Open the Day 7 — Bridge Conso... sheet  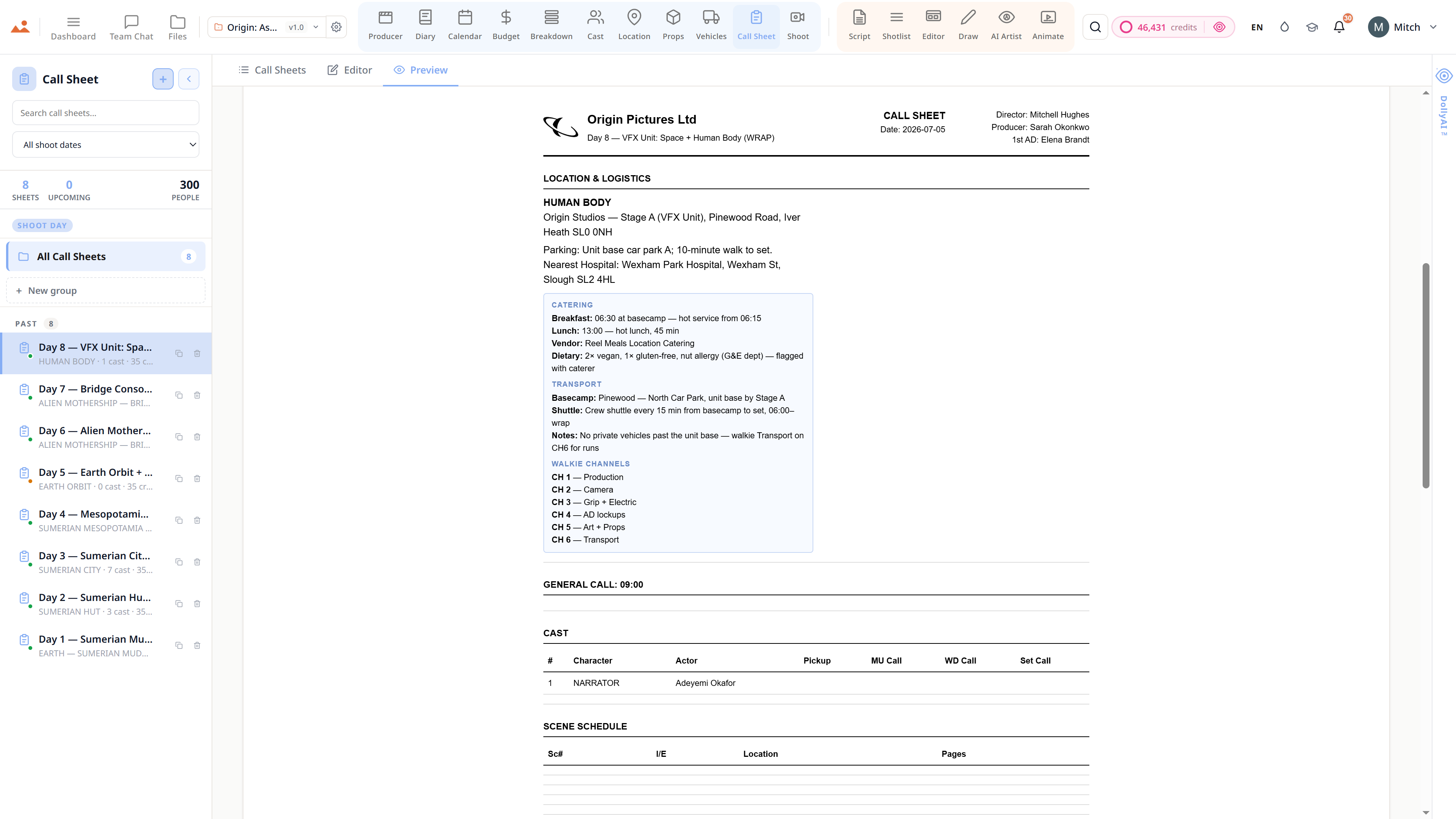(106, 395)
